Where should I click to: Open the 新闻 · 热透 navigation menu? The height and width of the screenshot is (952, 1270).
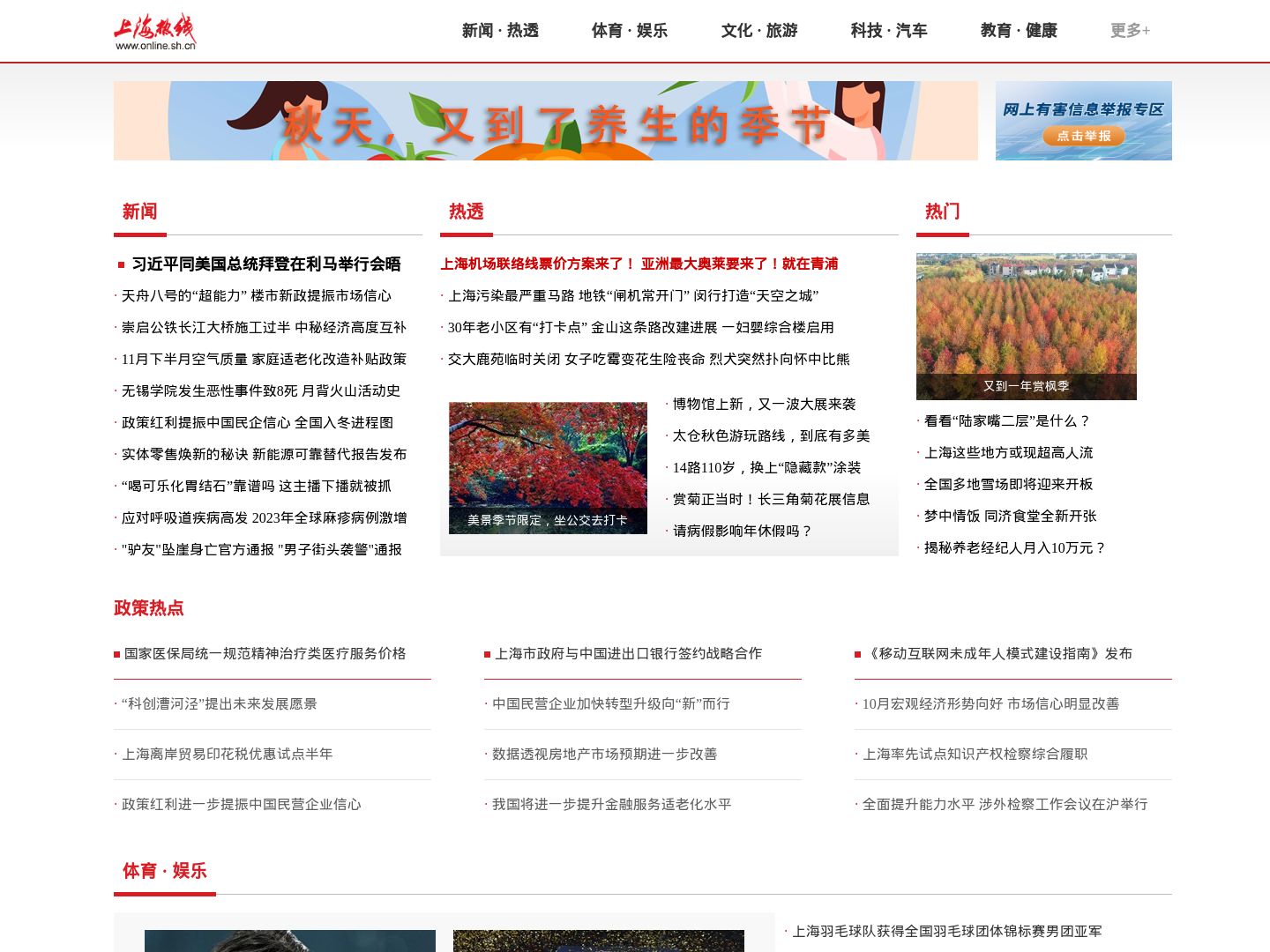[x=500, y=31]
